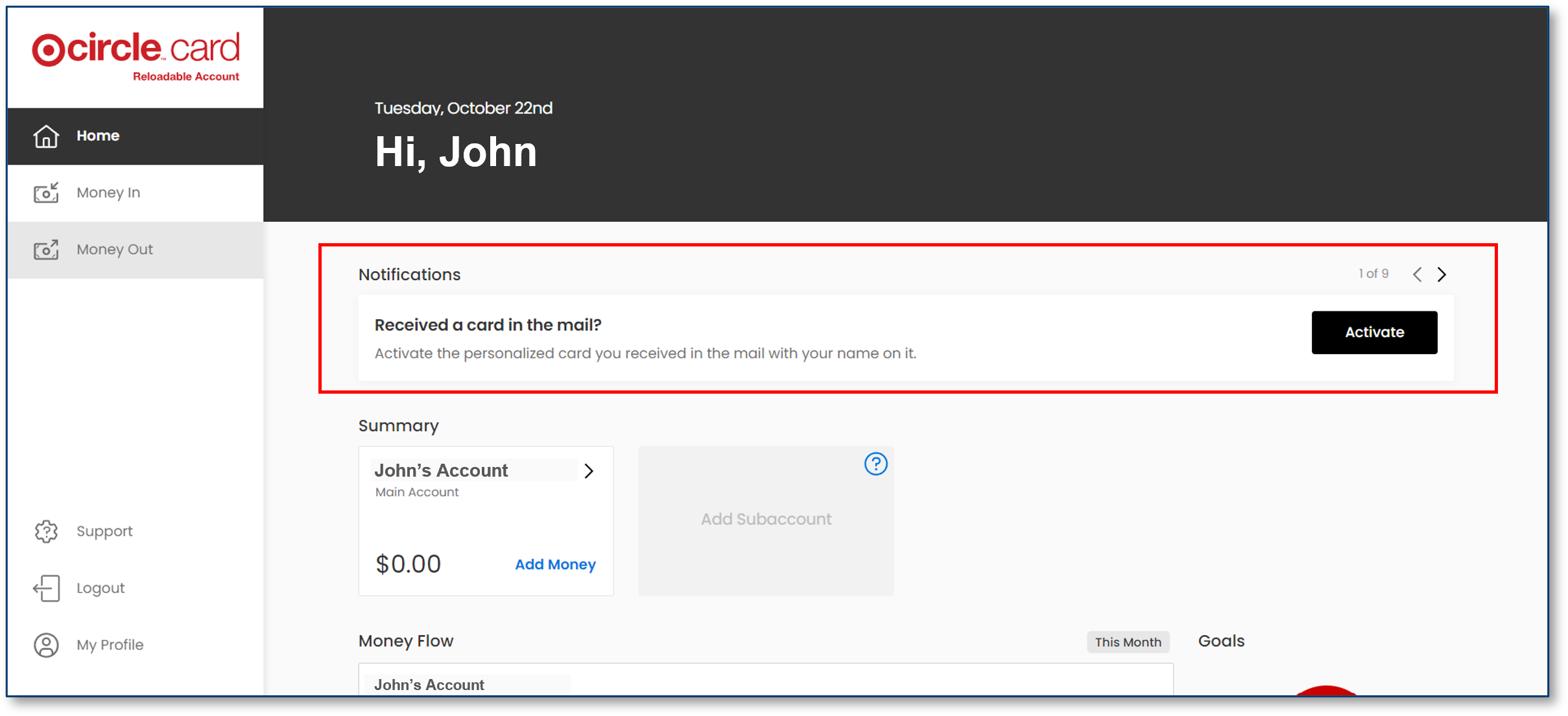Click Add Subaccount tile
The height and width of the screenshot is (716, 1568).
pos(765,519)
